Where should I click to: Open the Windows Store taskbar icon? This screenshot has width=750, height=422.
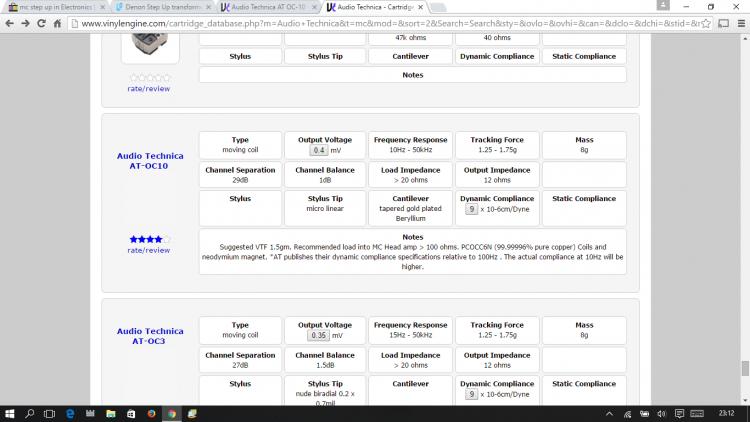(131, 414)
